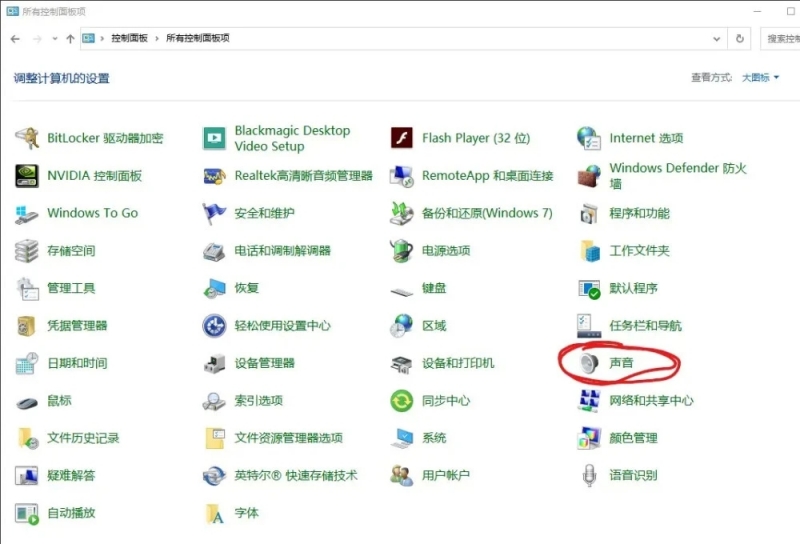Screen dimensions: 800x544
Task: Open BitLocker 驱动器加密 icon
Action: coord(27,138)
